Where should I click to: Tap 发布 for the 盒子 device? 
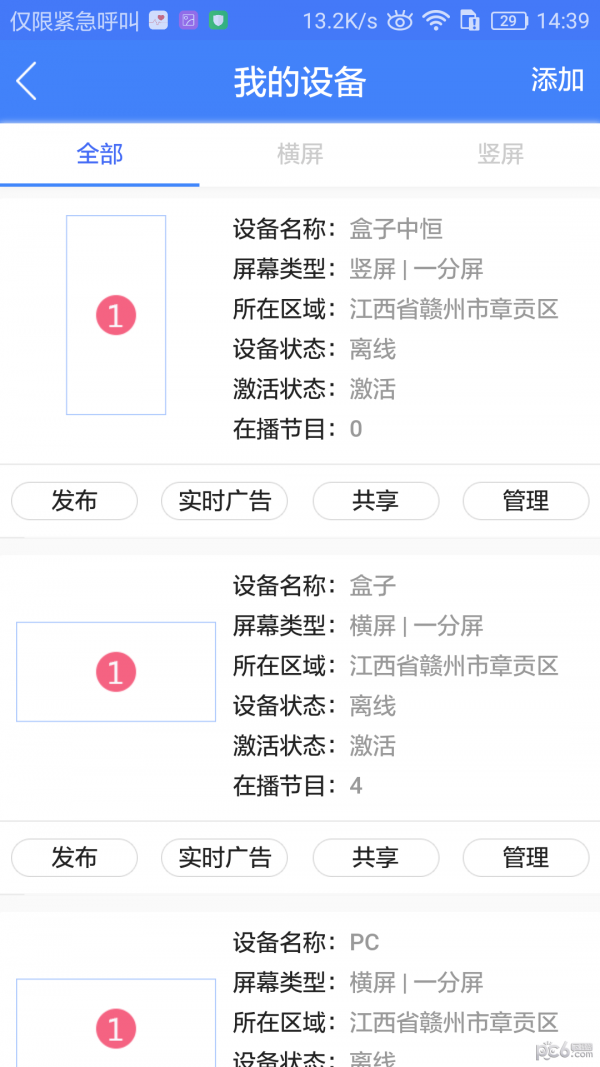coord(74,857)
